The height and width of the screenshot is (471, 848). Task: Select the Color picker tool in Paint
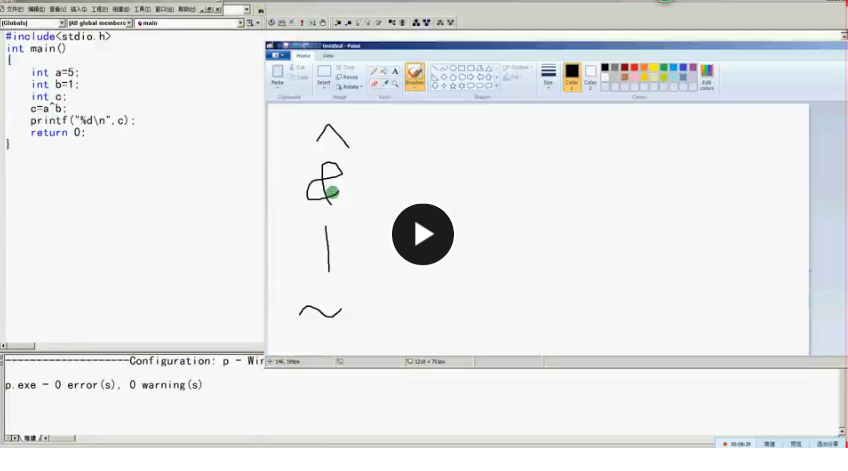[x=384, y=83]
